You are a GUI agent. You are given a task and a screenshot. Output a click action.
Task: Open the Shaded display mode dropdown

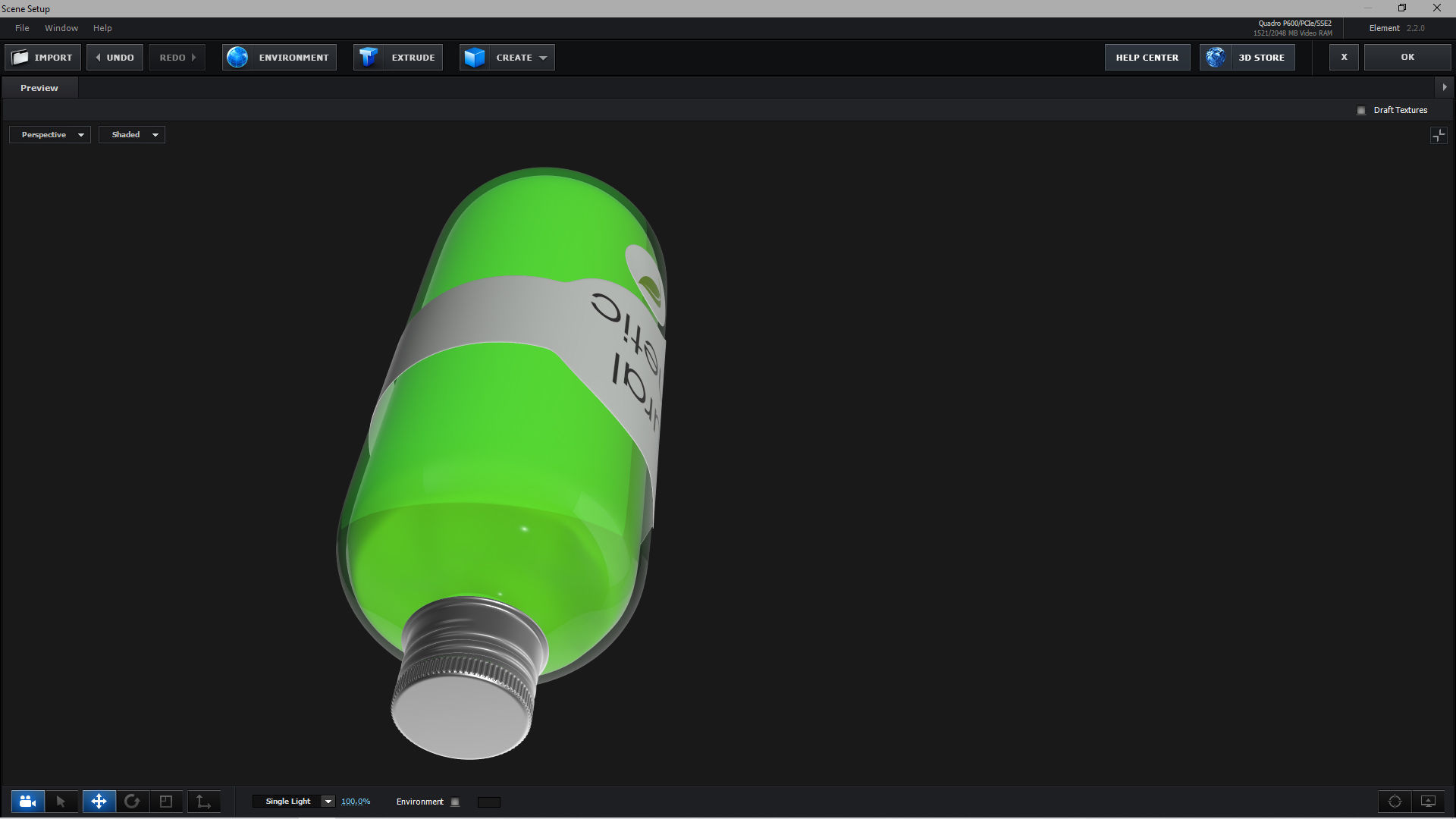(x=132, y=135)
